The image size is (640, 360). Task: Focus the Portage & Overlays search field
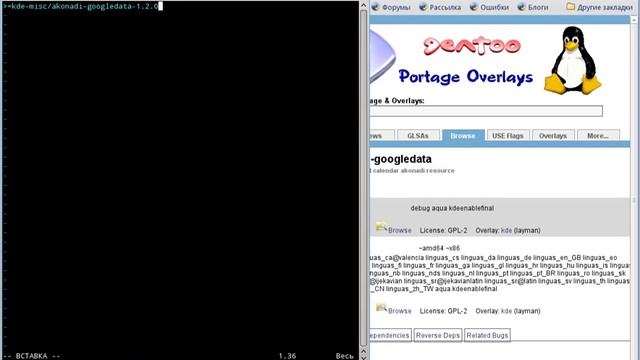486,111
